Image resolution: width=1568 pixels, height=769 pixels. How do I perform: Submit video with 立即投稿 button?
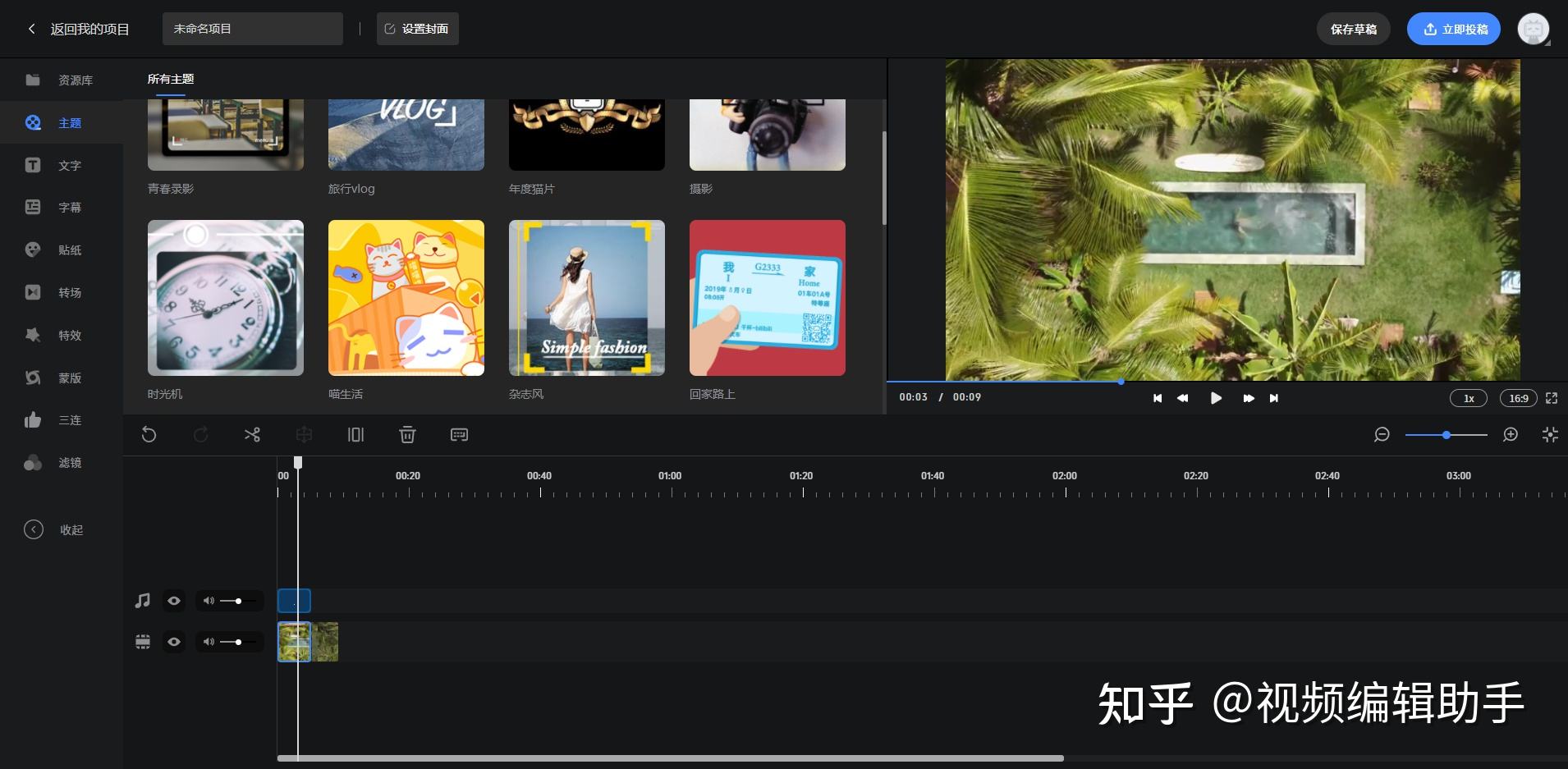click(1453, 29)
